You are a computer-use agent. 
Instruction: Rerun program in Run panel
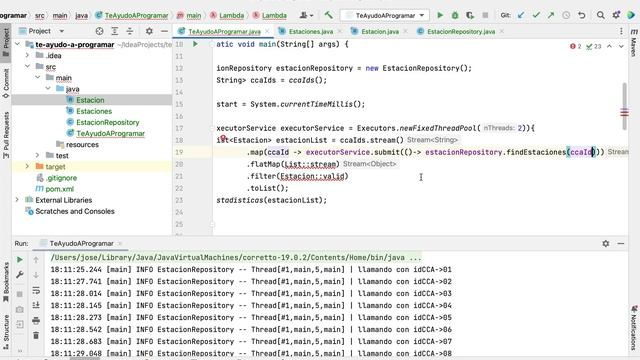pos(20,260)
